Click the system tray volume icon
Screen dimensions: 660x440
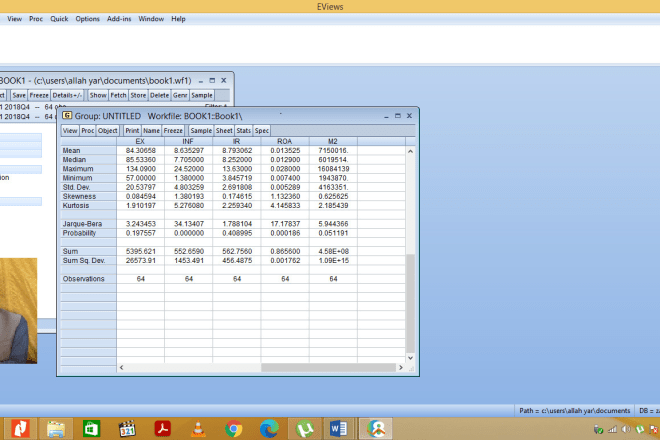tap(626, 429)
